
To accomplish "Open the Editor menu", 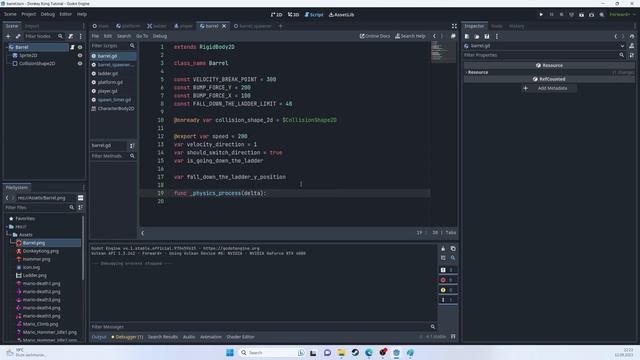I will [65, 14].
